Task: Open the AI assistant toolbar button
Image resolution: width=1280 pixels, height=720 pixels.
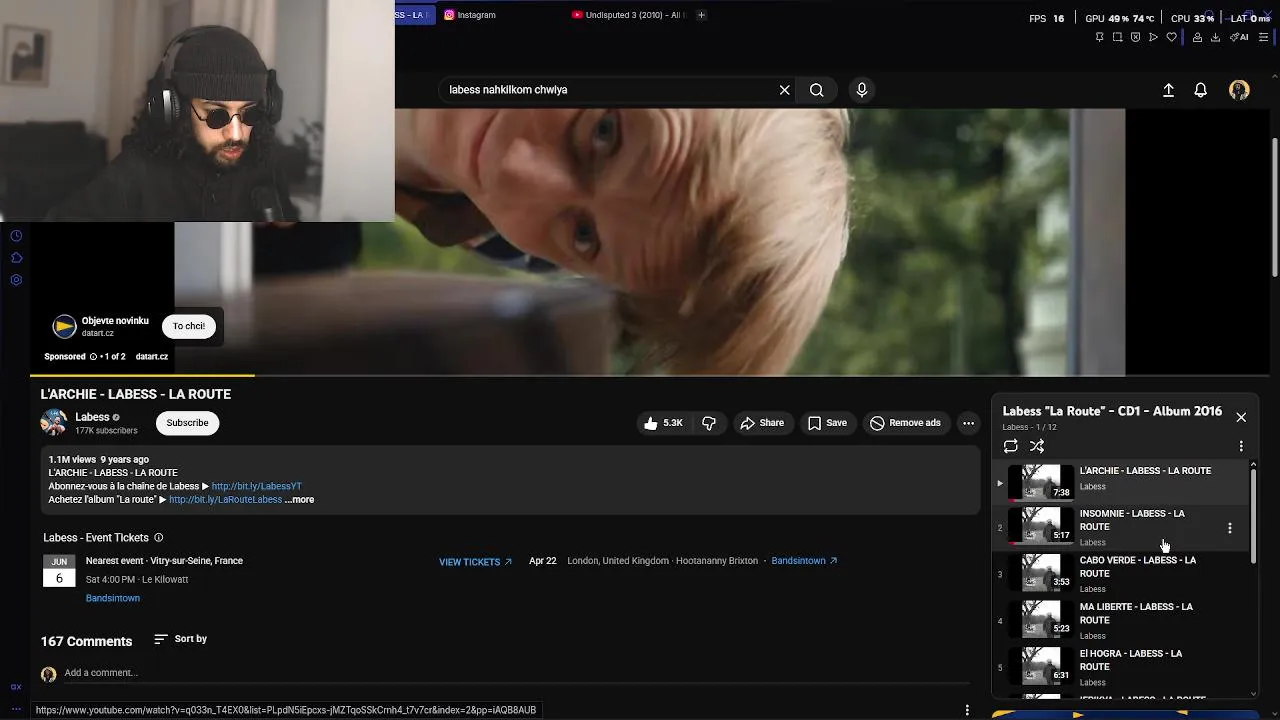Action: pos(1239,37)
